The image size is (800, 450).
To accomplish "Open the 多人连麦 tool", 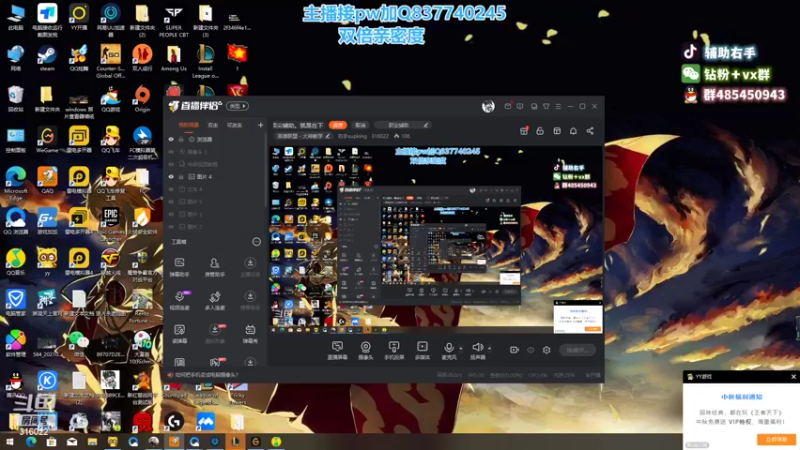I will click(x=215, y=301).
